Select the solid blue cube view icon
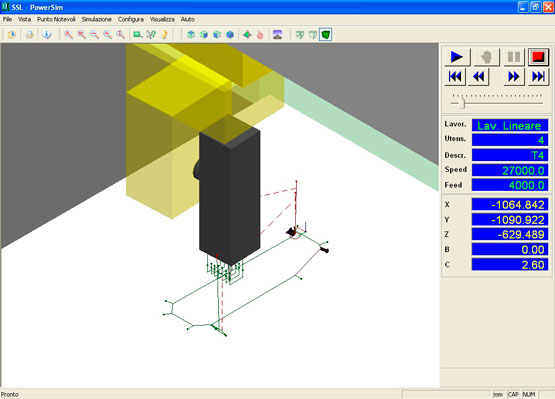This screenshot has height=399, width=555. tap(230, 34)
